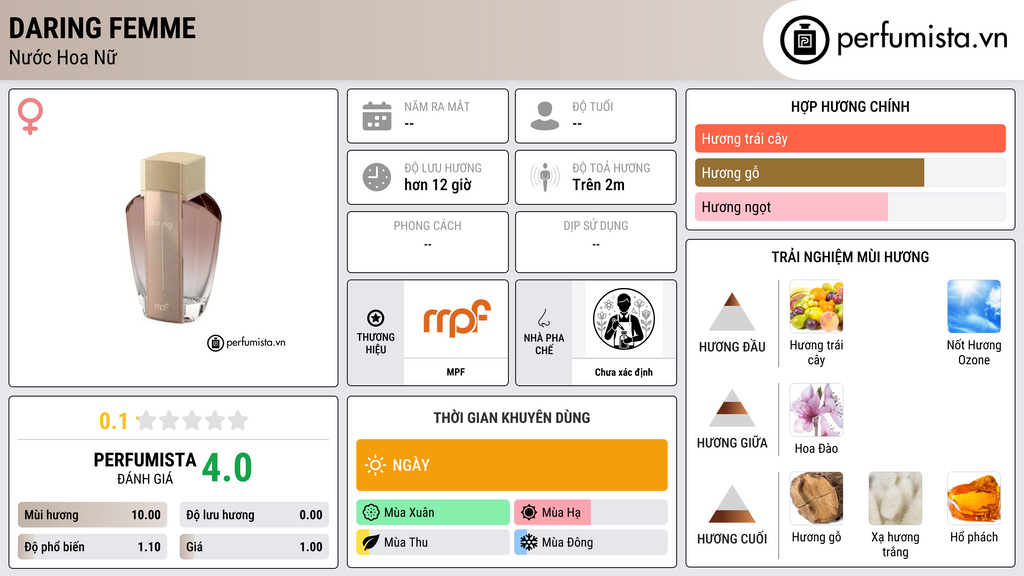Image resolution: width=1024 pixels, height=576 pixels.
Task: Select the orange Ngày time bar
Action: (512, 465)
